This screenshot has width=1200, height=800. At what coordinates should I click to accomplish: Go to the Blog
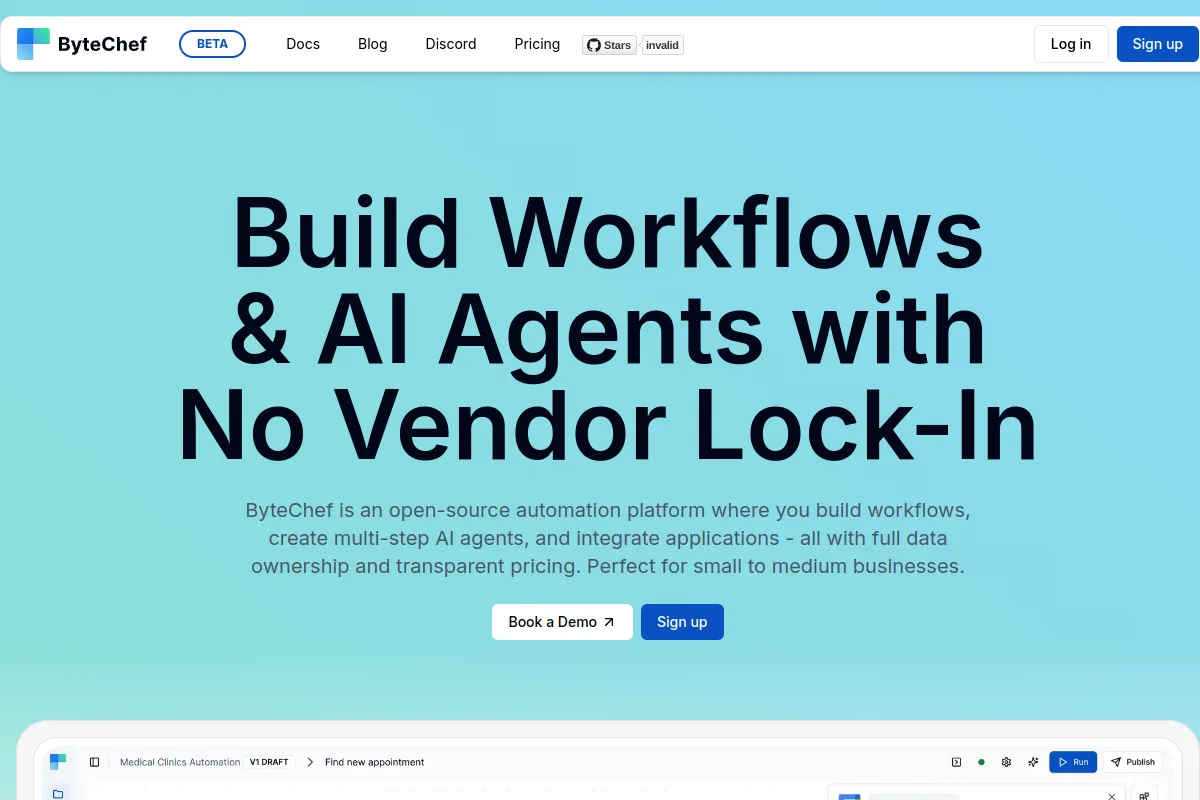372,44
